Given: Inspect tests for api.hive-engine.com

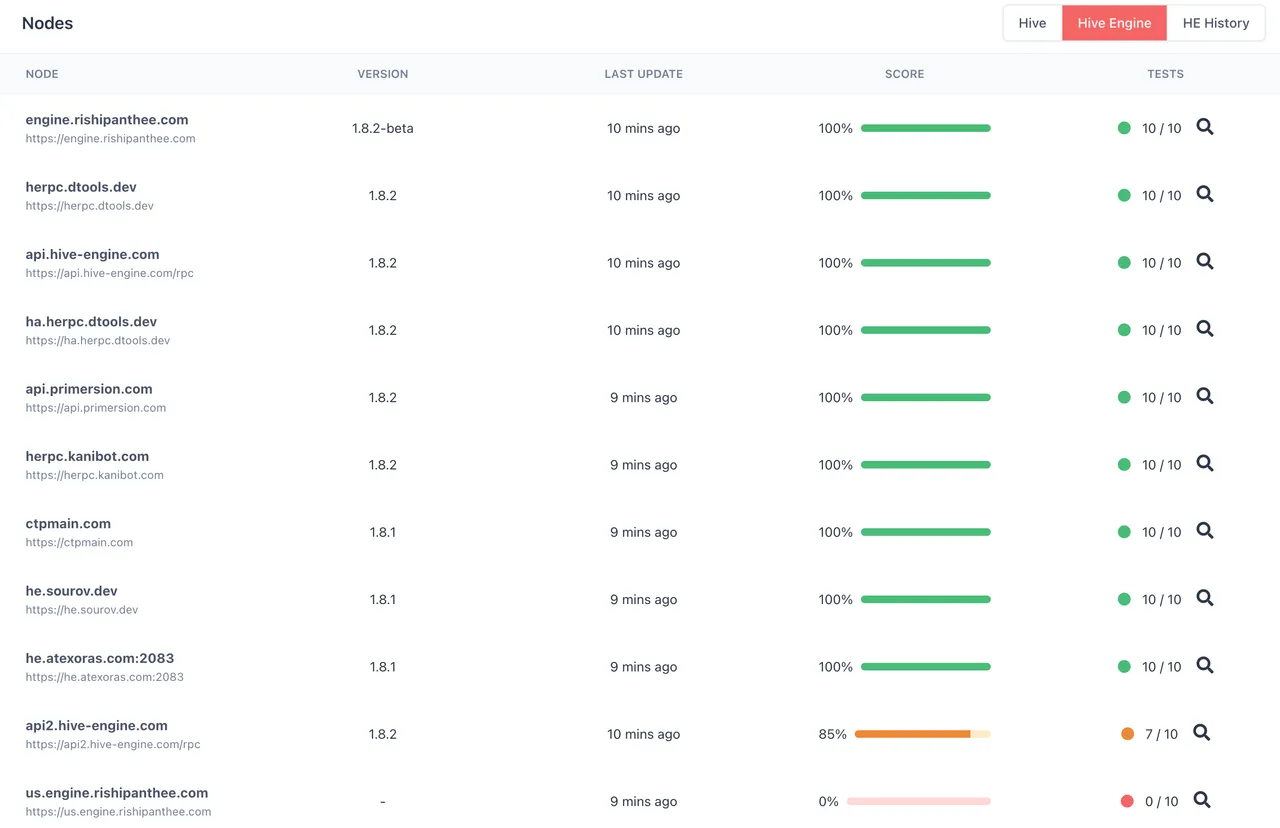Looking at the screenshot, I should (x=1205, y=261).
